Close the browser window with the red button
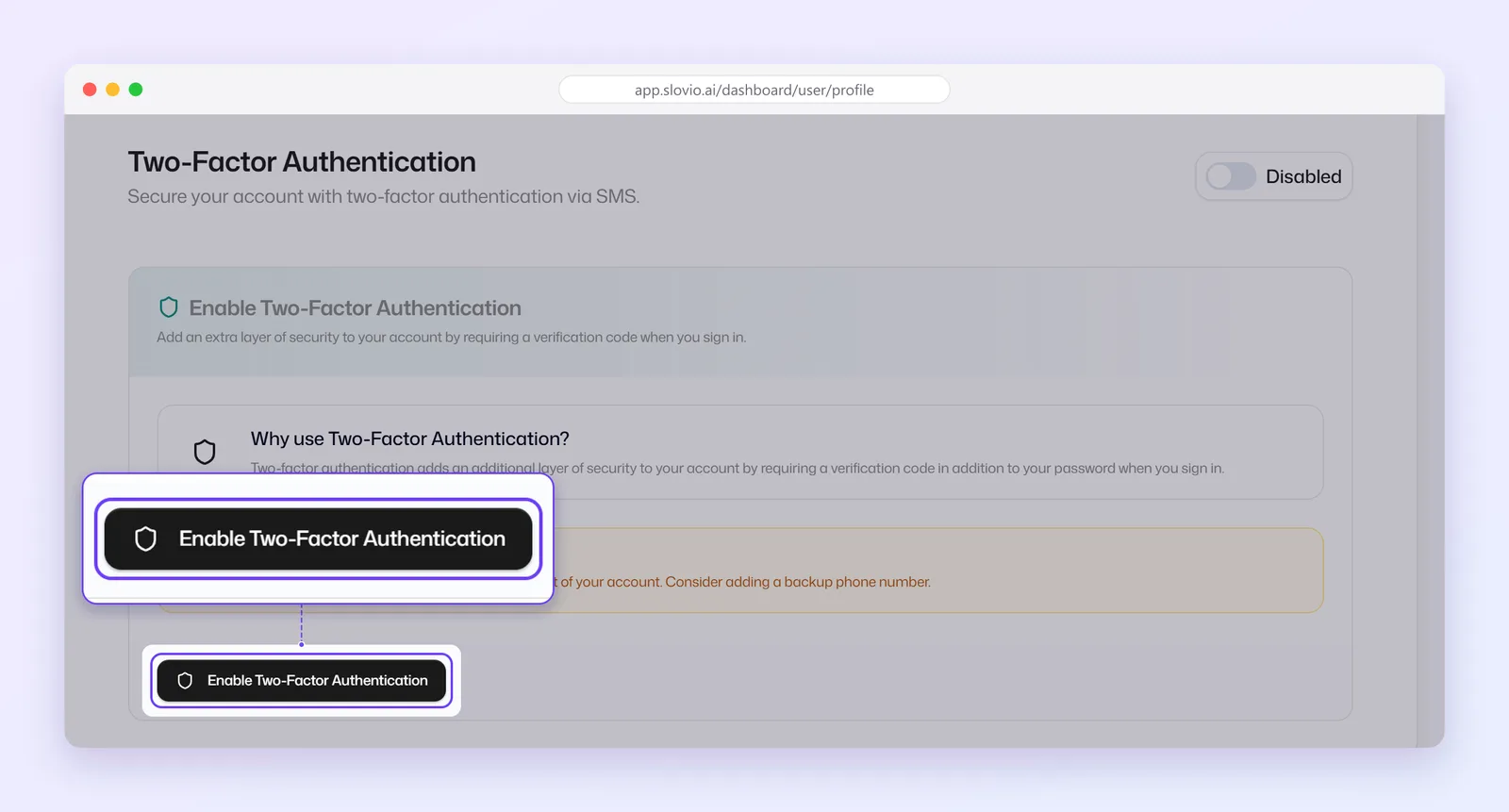 [x=90, y=90]
